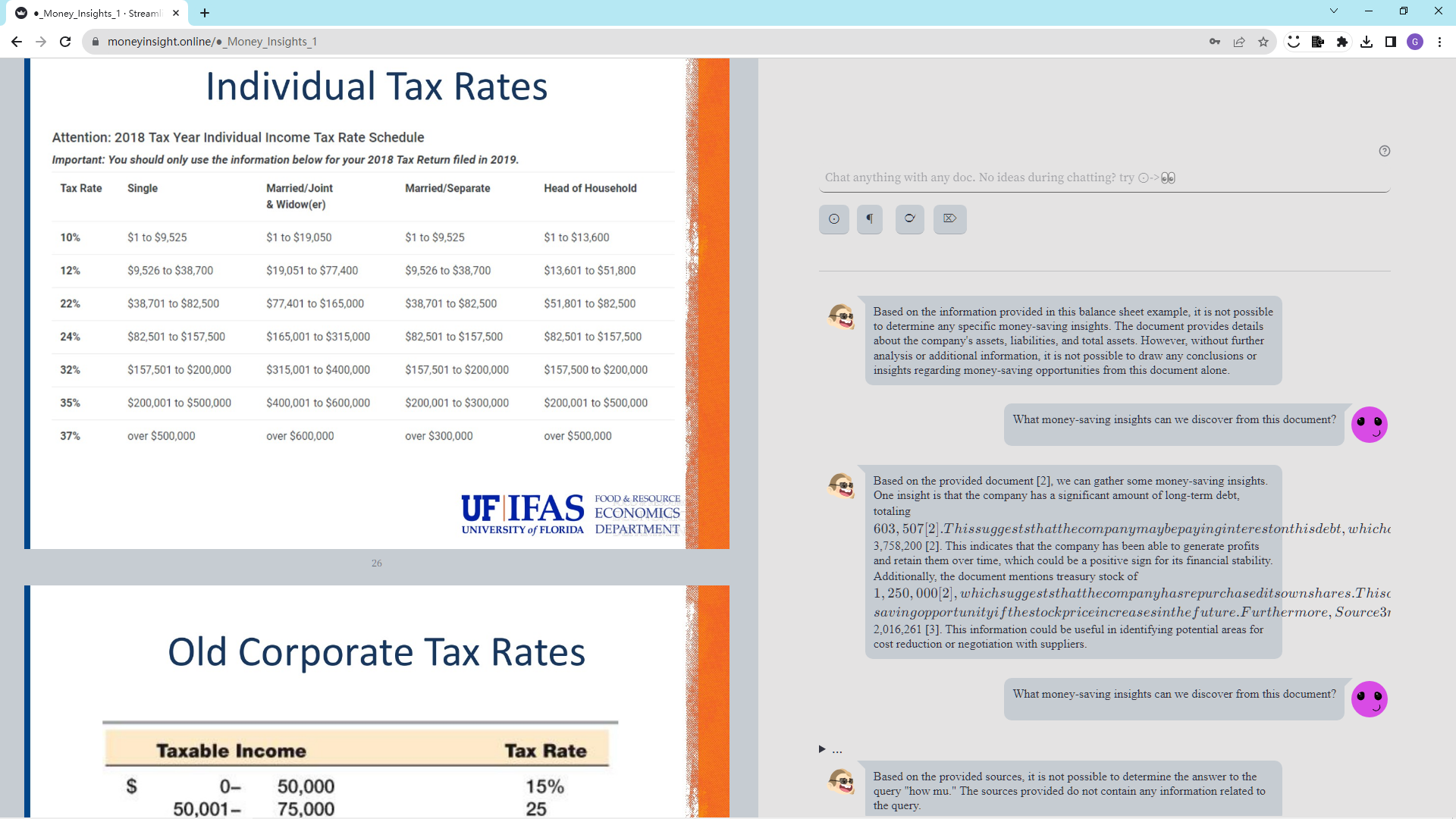
Task: Click into the chat input field
Action: coord(1104,177)
